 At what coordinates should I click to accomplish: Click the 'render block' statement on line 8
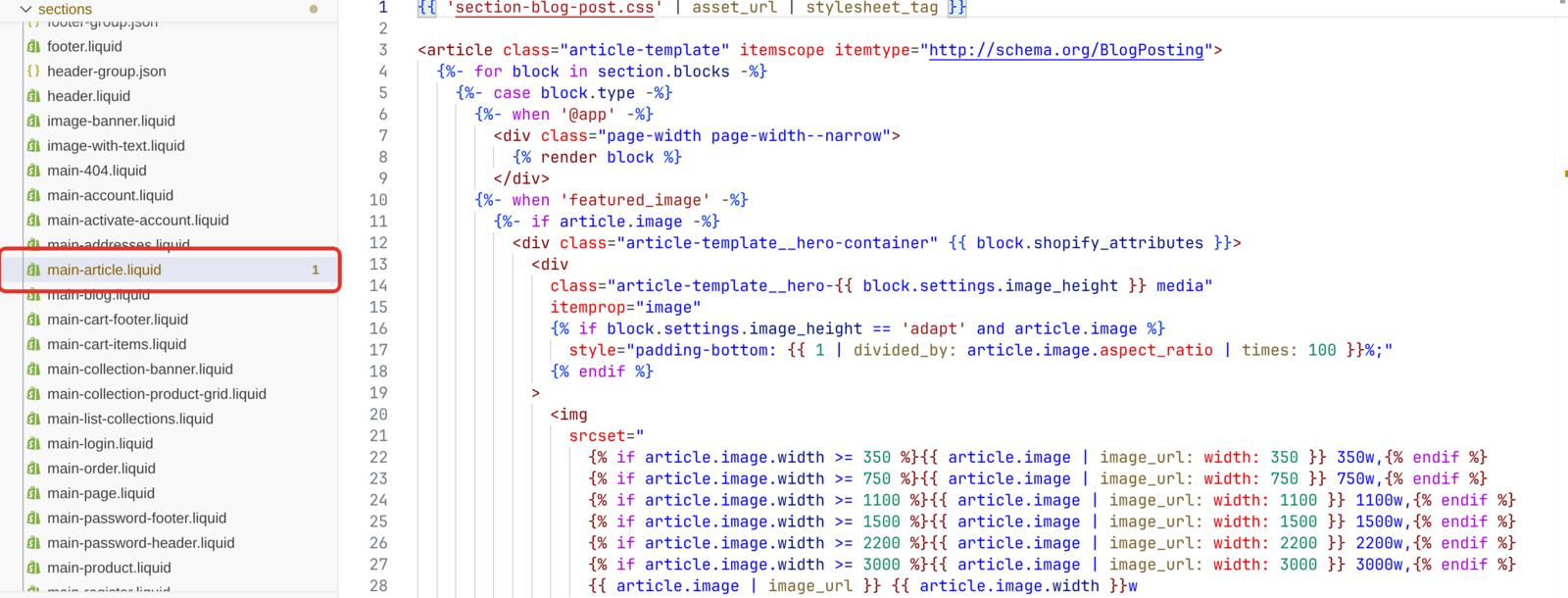click(597, 157)
